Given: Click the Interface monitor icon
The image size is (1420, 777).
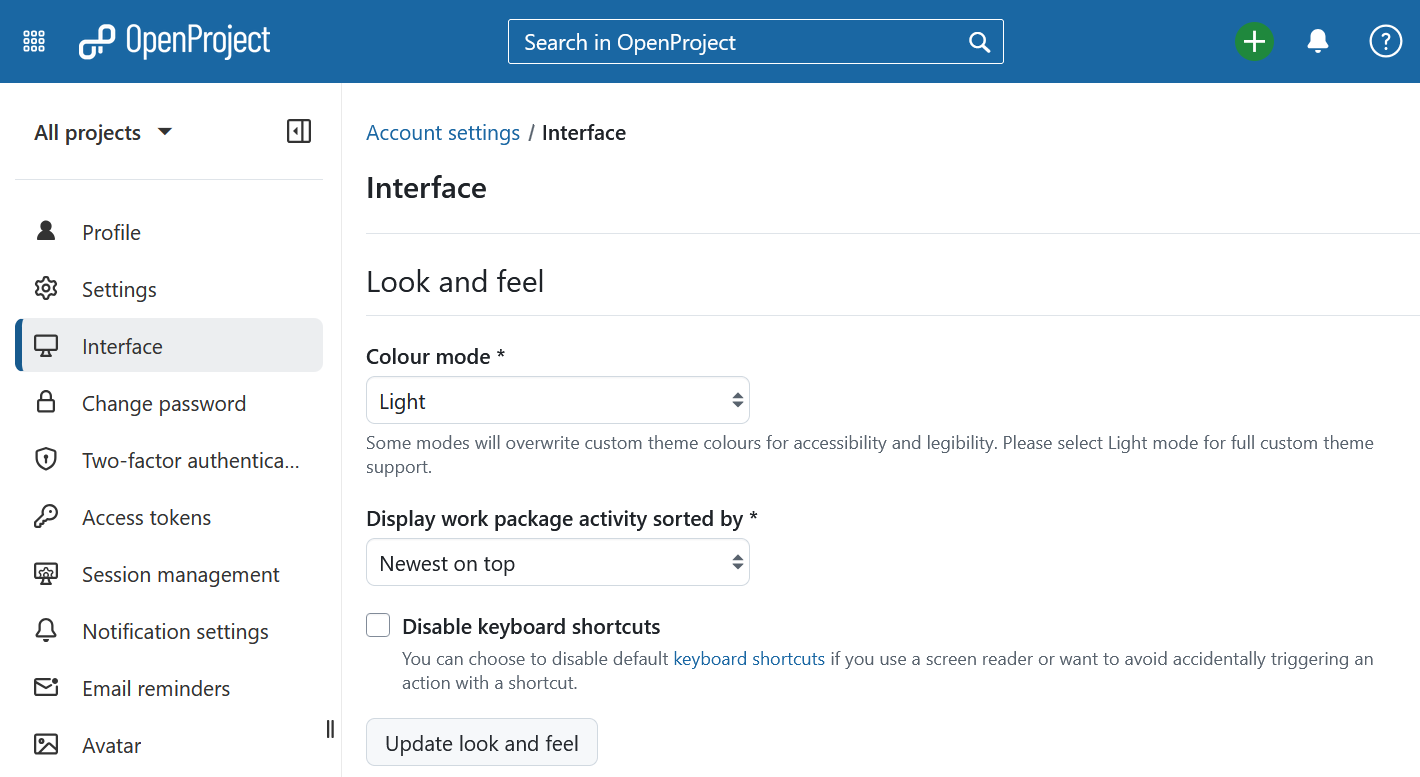Looking at the screenshot, I should pos(46,346).
